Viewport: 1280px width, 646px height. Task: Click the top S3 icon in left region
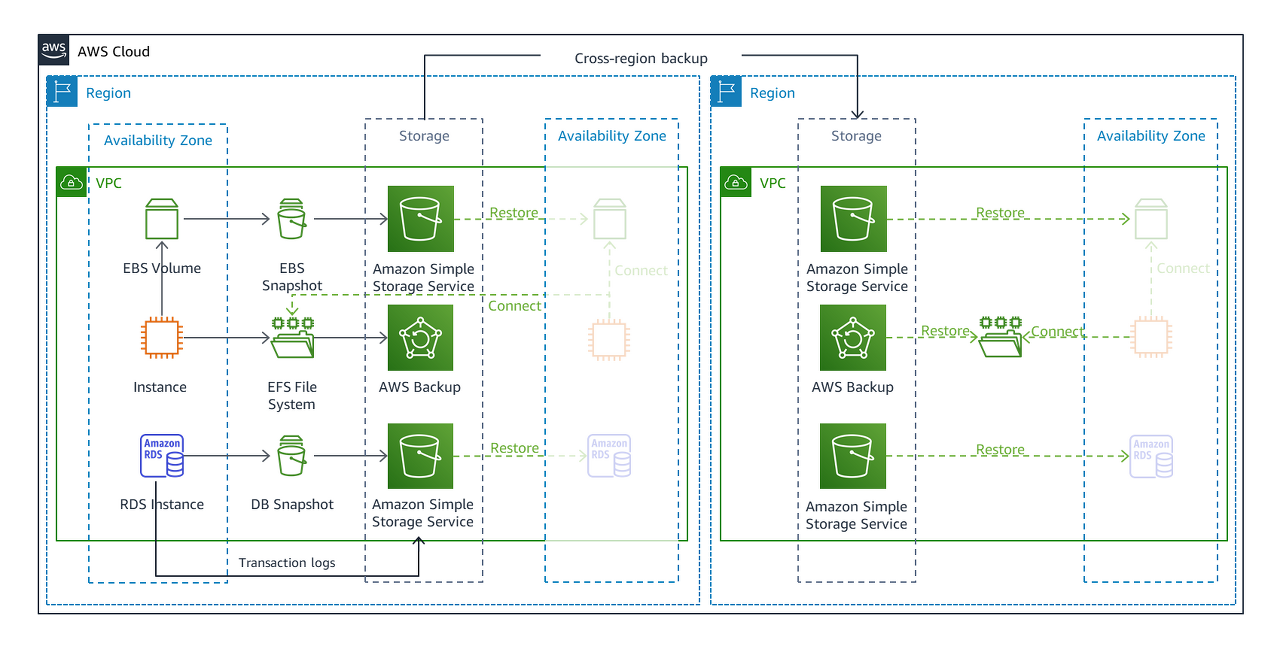421,219
